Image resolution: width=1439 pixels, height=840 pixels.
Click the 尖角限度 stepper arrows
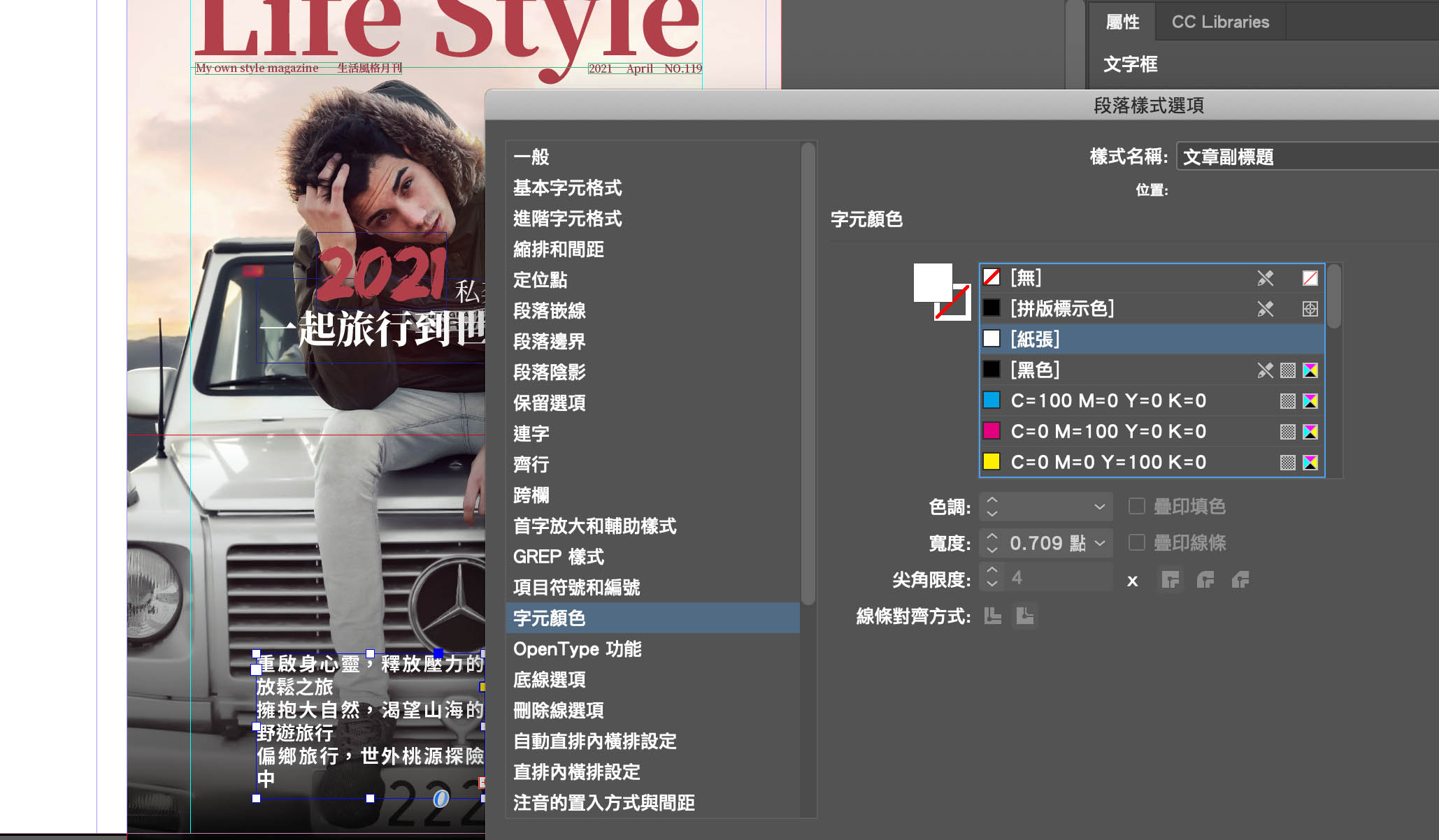tap(992, 578)
